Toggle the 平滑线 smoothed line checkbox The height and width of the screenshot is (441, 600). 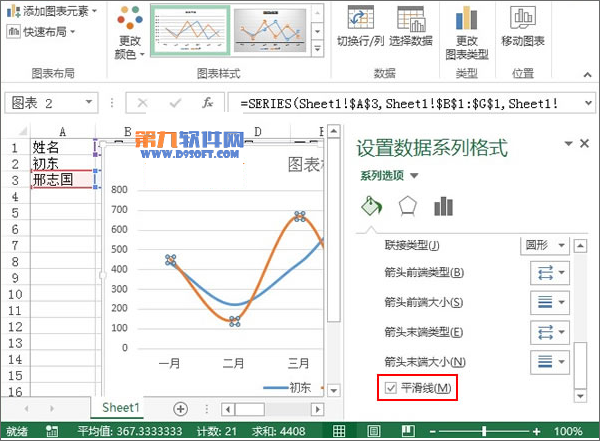[x=391, y=388]
